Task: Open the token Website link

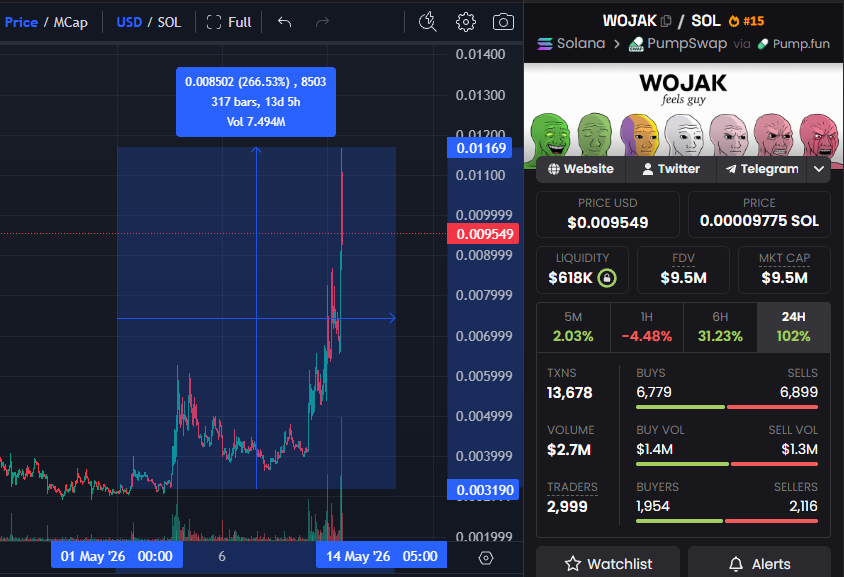Action: [581, 169]
